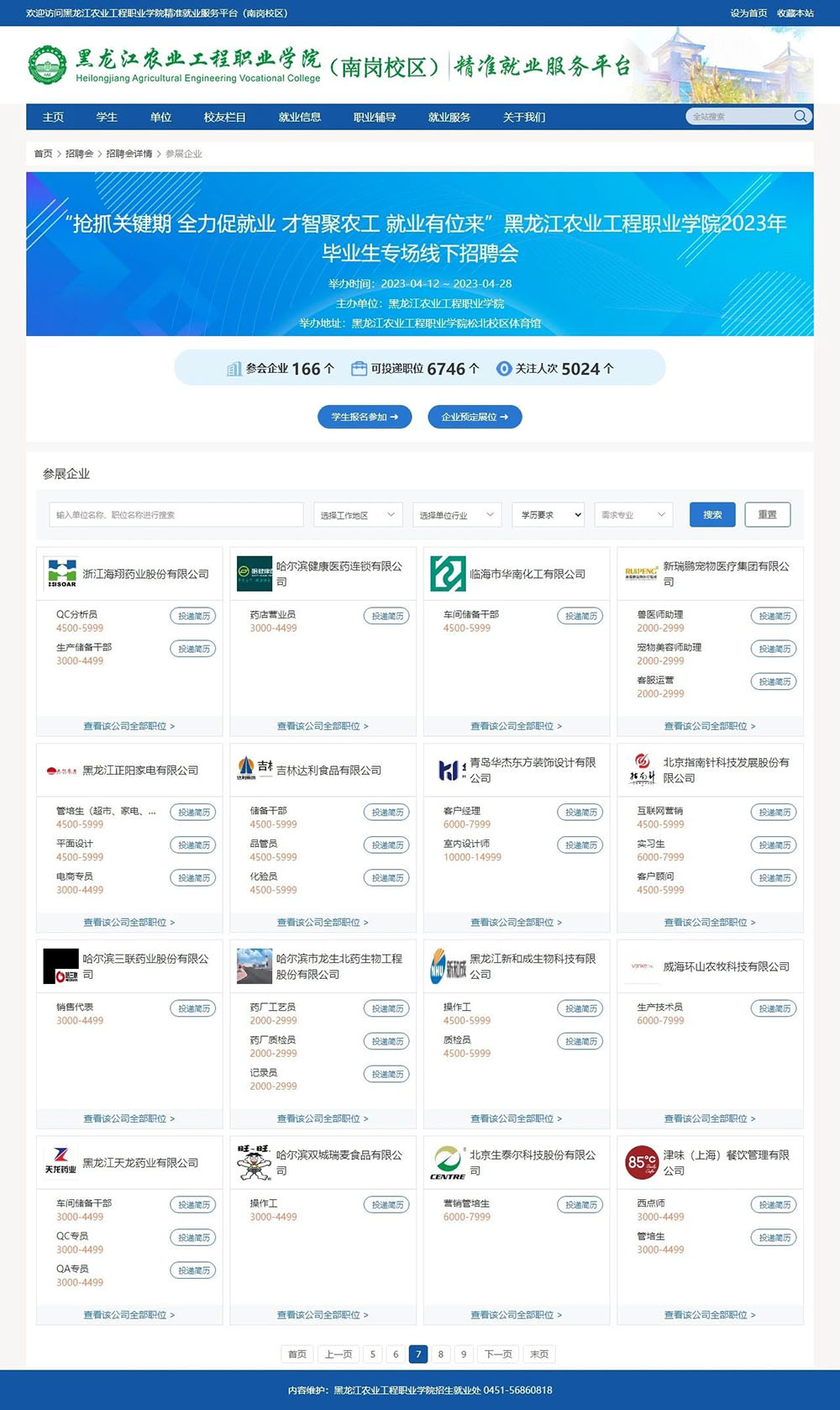840x1410 pixels.
Task: Click the 末页 pagination button
Action: (x=539, y=1354)
